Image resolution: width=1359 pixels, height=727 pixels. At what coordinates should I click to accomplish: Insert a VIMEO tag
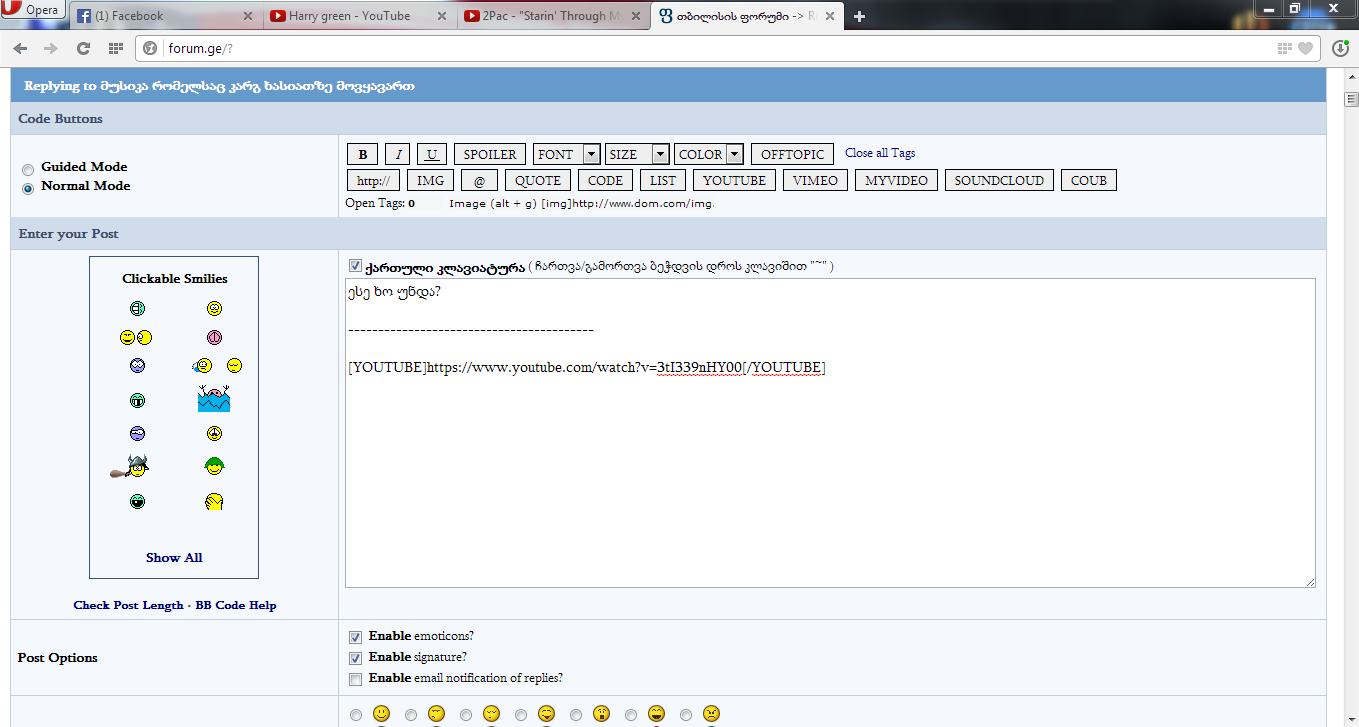[816, 181]
